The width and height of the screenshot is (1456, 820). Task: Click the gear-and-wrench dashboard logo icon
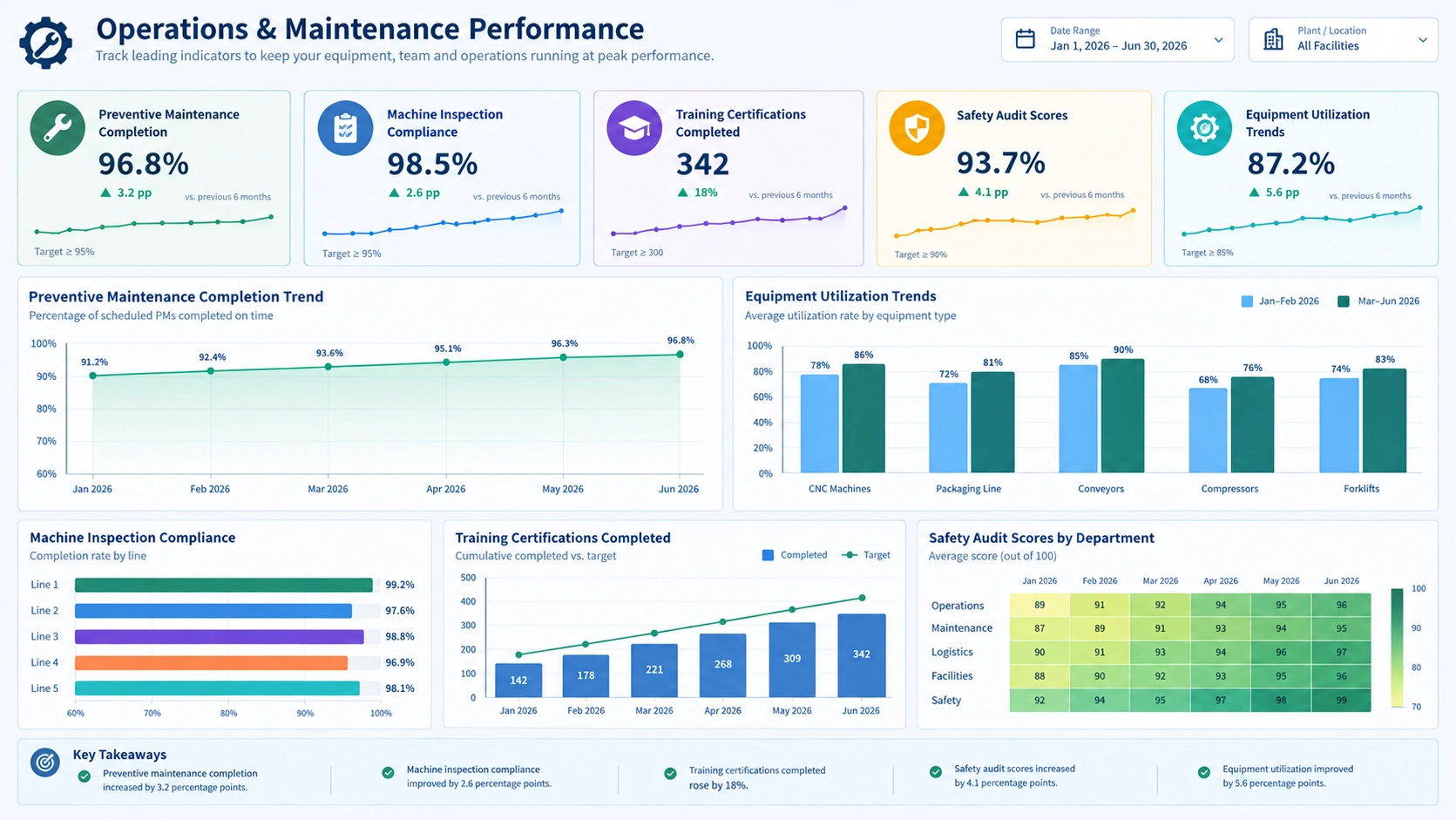pos(45,42)
